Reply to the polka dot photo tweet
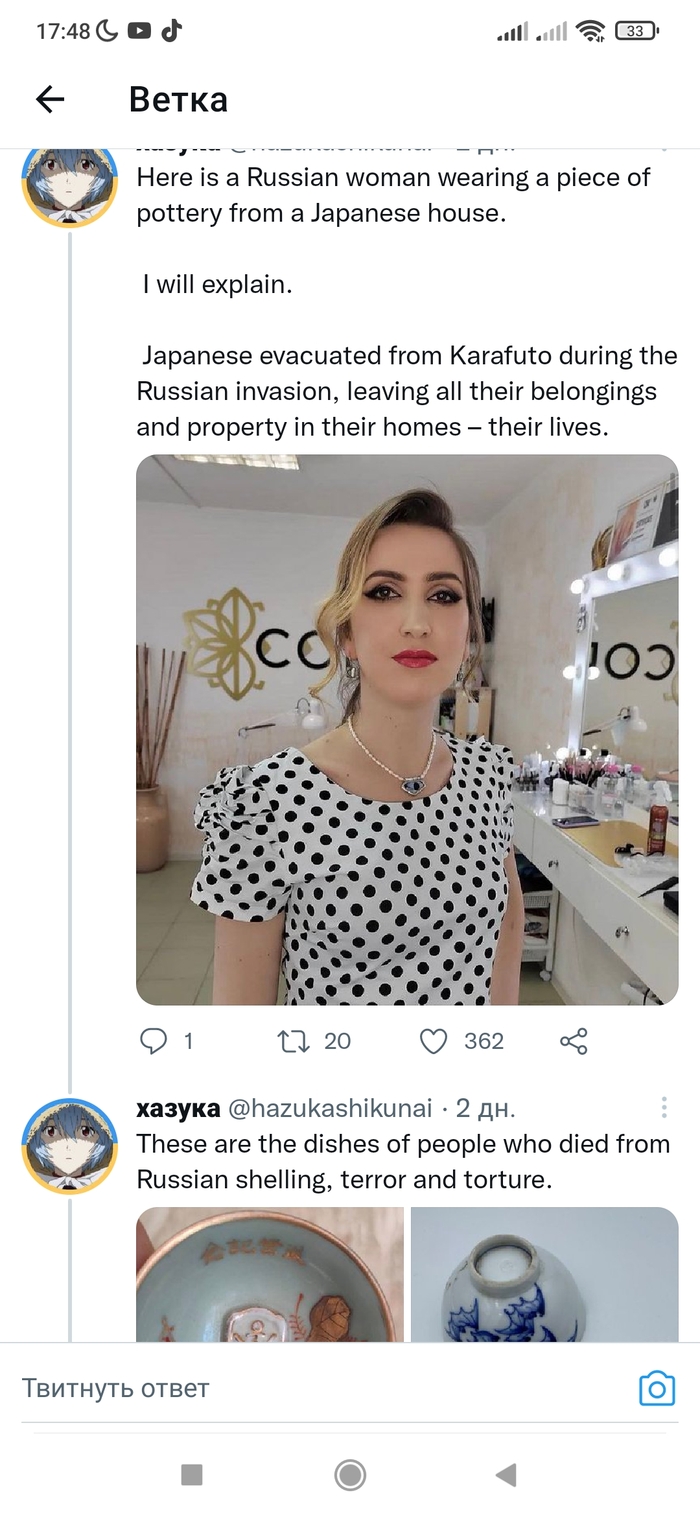Viewport: 700px width, 1517px height. [153, 1041]
